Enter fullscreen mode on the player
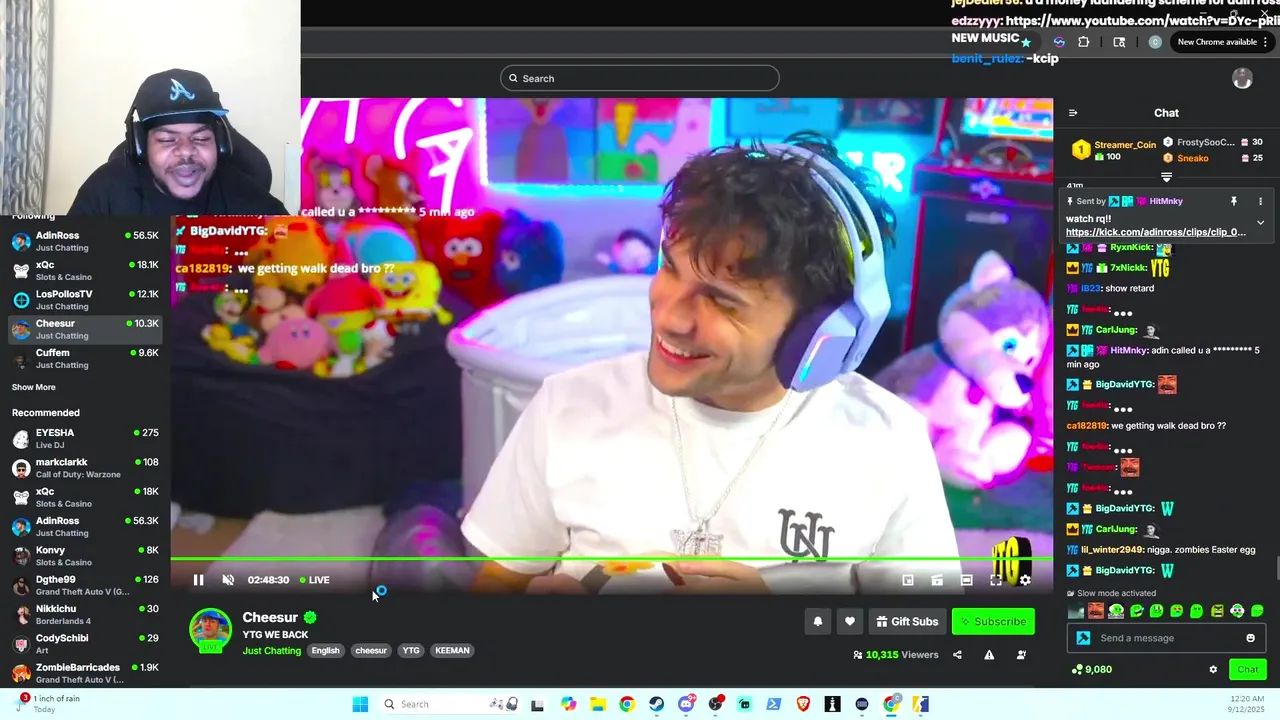This screenshot has height=720, width=1280. tap(996, 580)
